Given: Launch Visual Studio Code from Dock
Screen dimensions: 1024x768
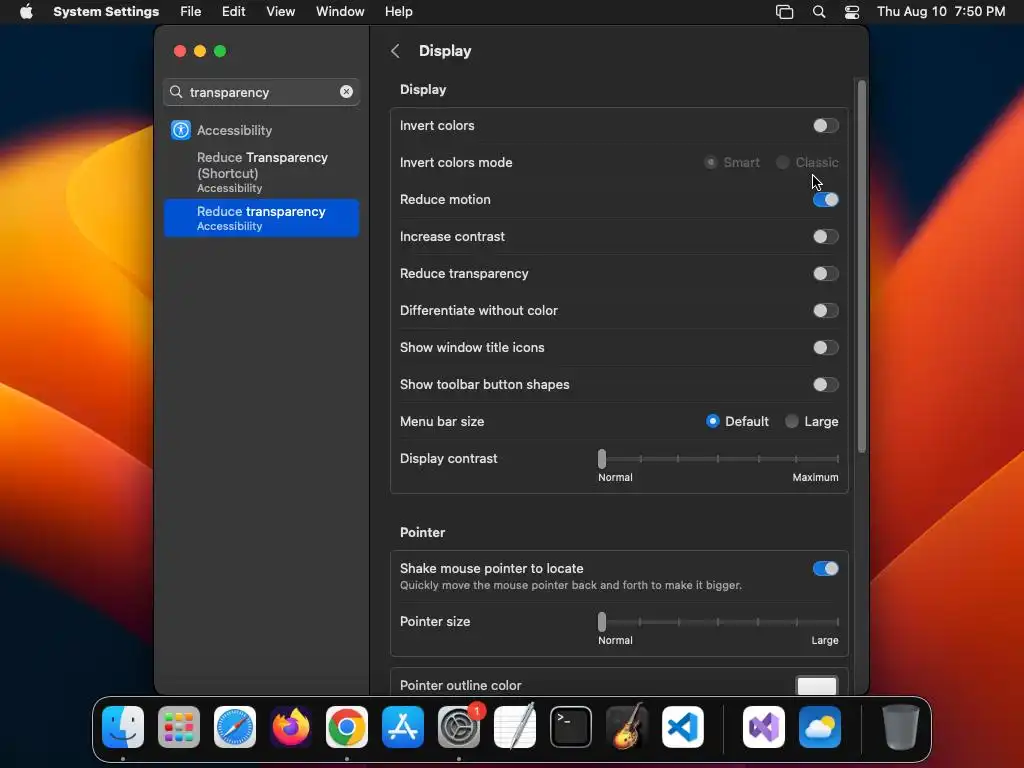Looking at the screenshot, I should (x=683, y=727).
